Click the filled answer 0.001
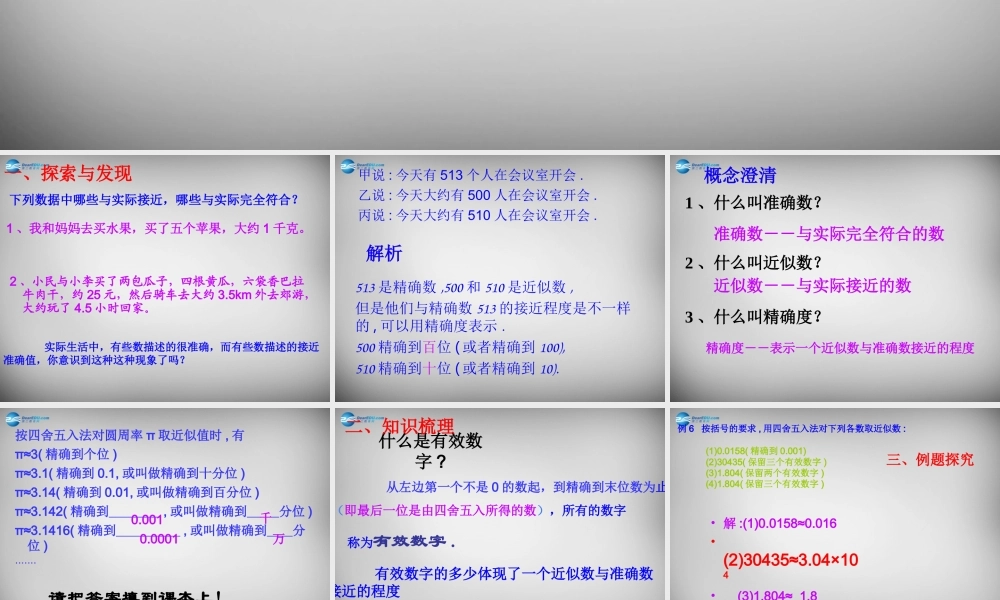Image resolution: width=1000 pixels, height=600 pixels. click(x=147, y=520)
